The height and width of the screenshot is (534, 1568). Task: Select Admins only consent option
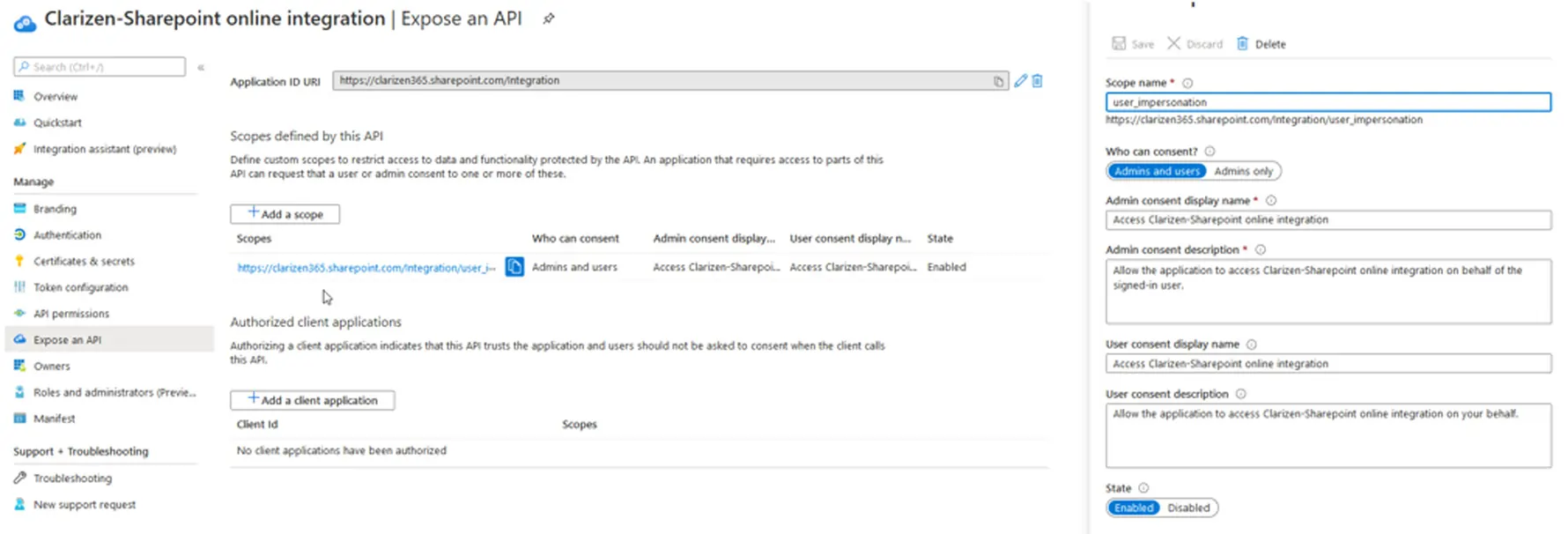(x=1243, y=171)
